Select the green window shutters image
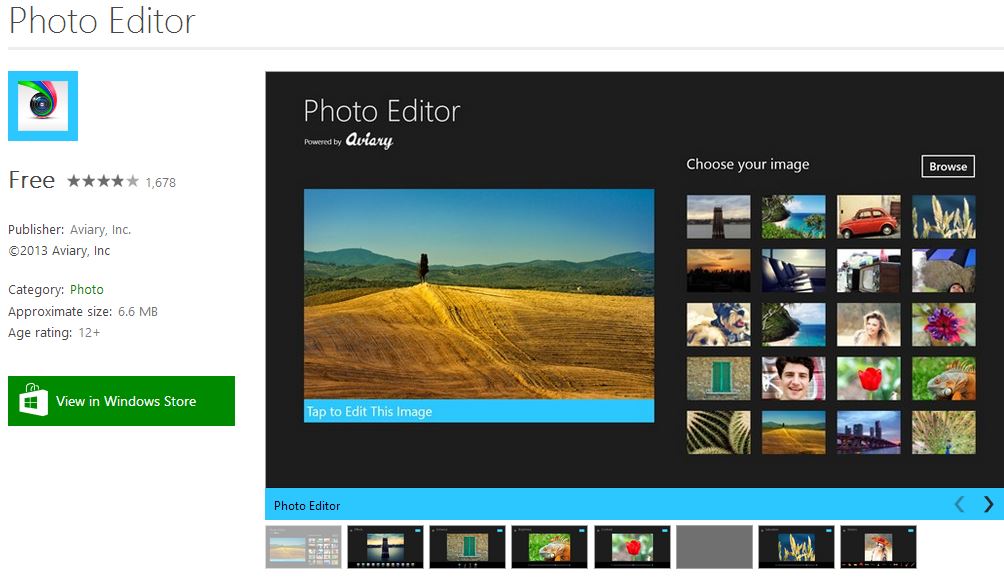This screenshot has height=582, width=1004. tap(718, 378)
